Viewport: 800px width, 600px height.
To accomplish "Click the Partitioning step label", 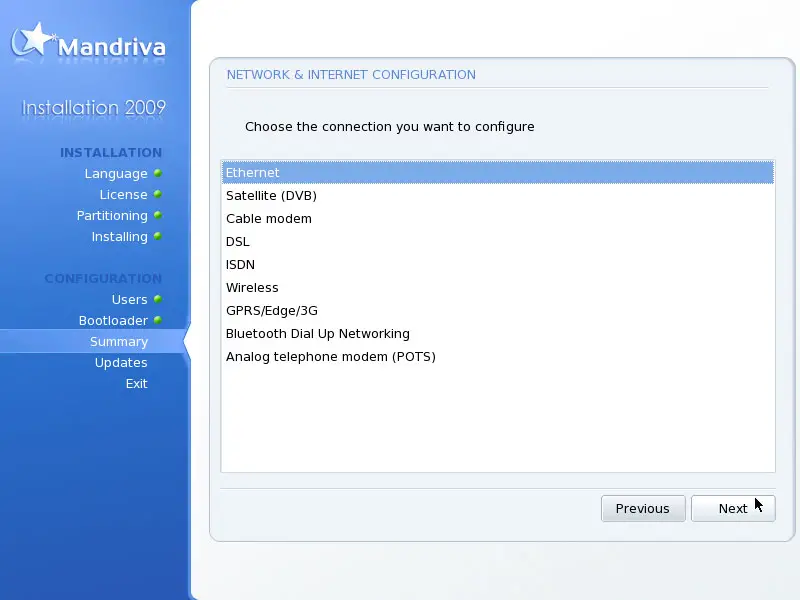I will (x=112, y=216).
